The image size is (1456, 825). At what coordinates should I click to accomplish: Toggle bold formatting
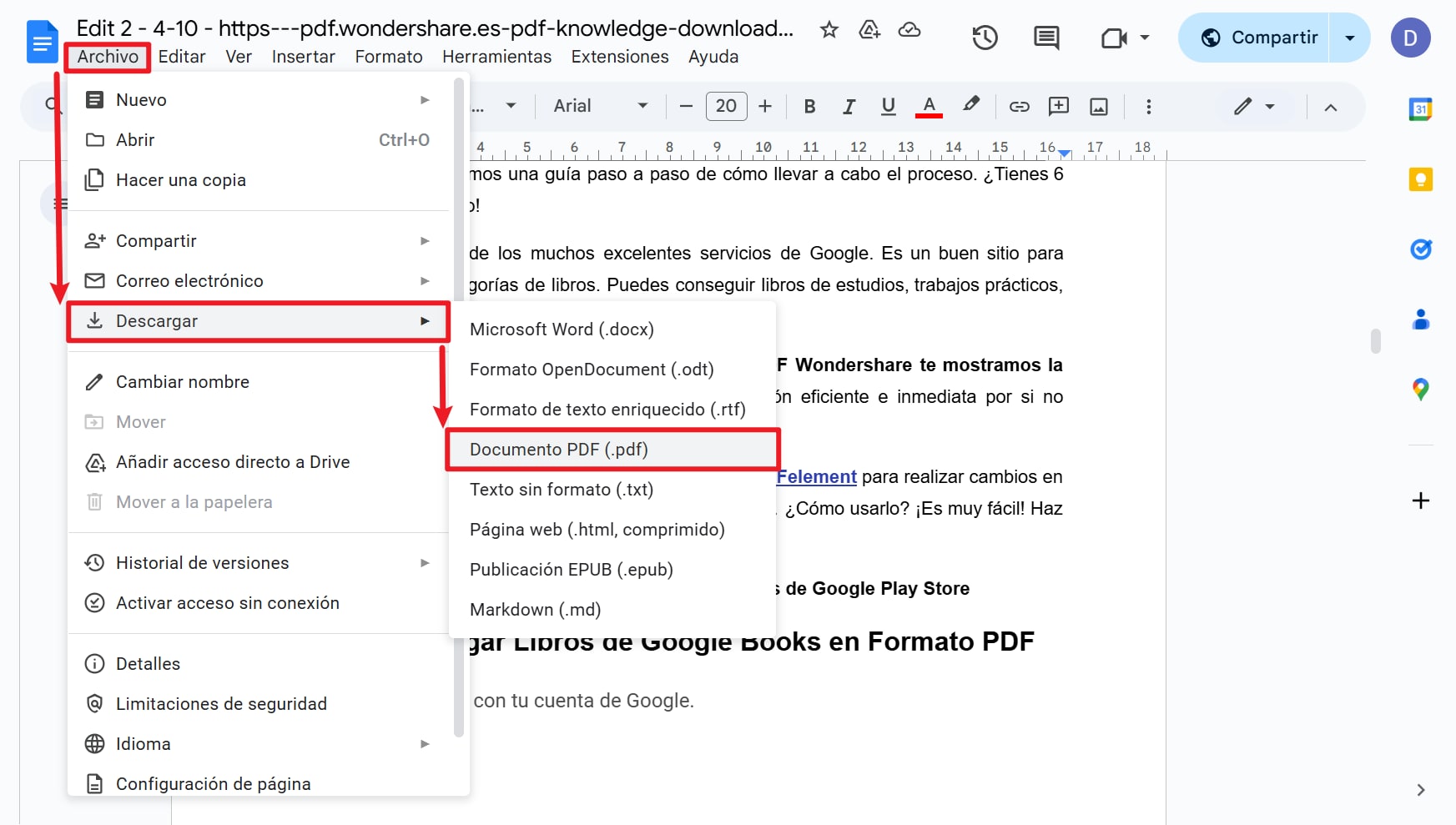click(x=809, y=106)
